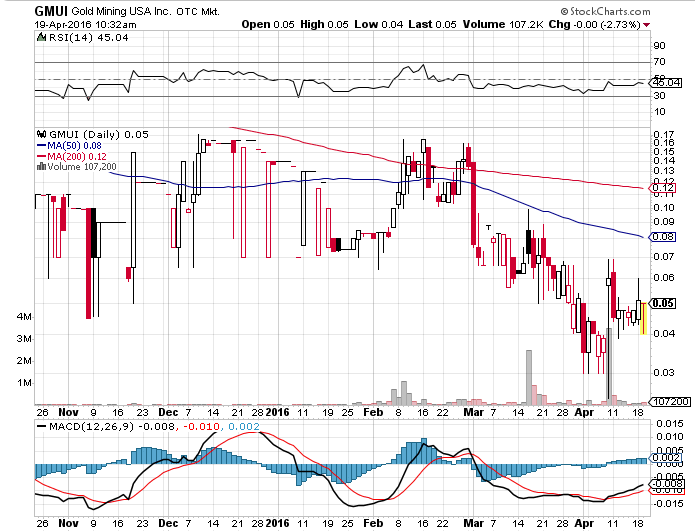The image size is (695, 531).
Task: Click the 90 level on the RSI axis
Action: click(x=659, y=46)
